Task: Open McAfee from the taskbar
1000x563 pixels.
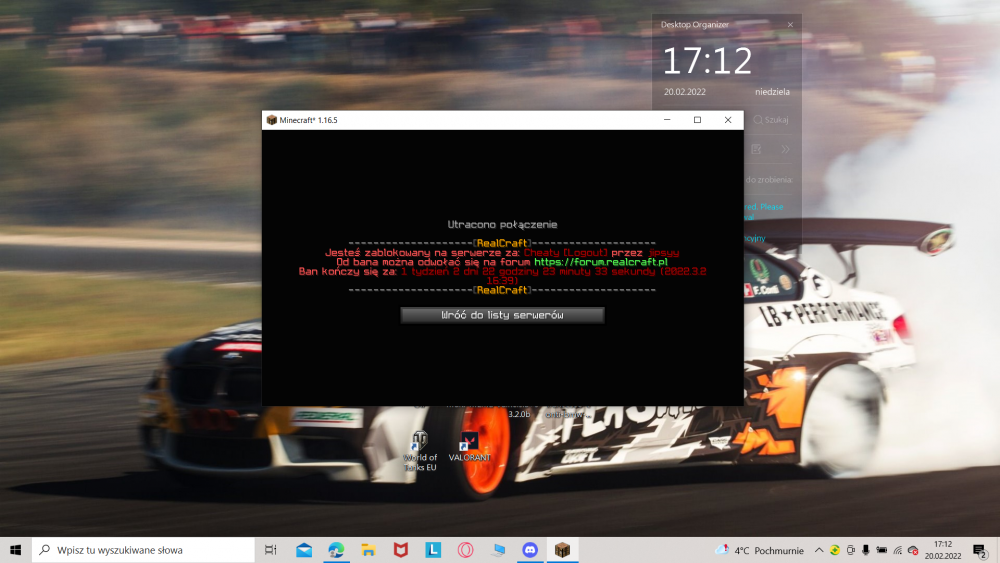Action: (400, 550)
